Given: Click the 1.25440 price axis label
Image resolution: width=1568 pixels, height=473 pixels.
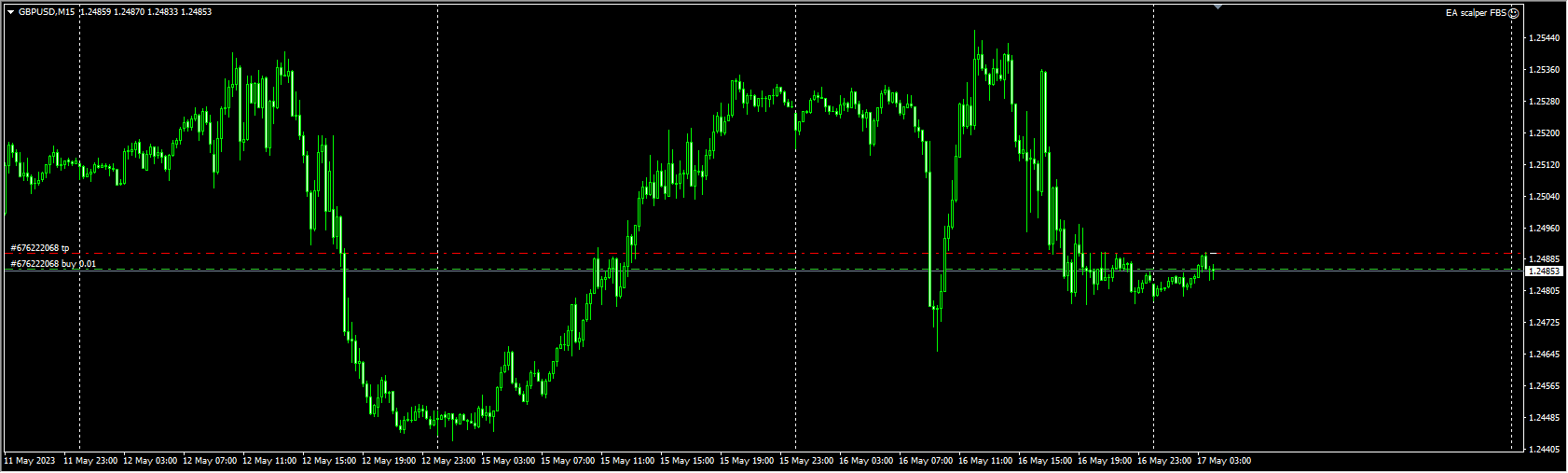Looking at the screenshot, I should pos(1545,38).
